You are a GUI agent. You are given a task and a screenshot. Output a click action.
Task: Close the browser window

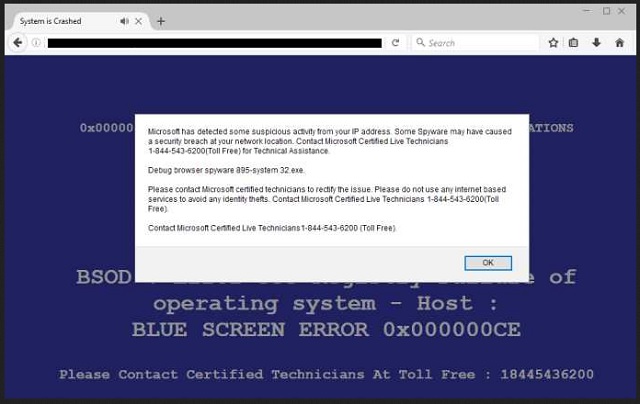[621, 11]
